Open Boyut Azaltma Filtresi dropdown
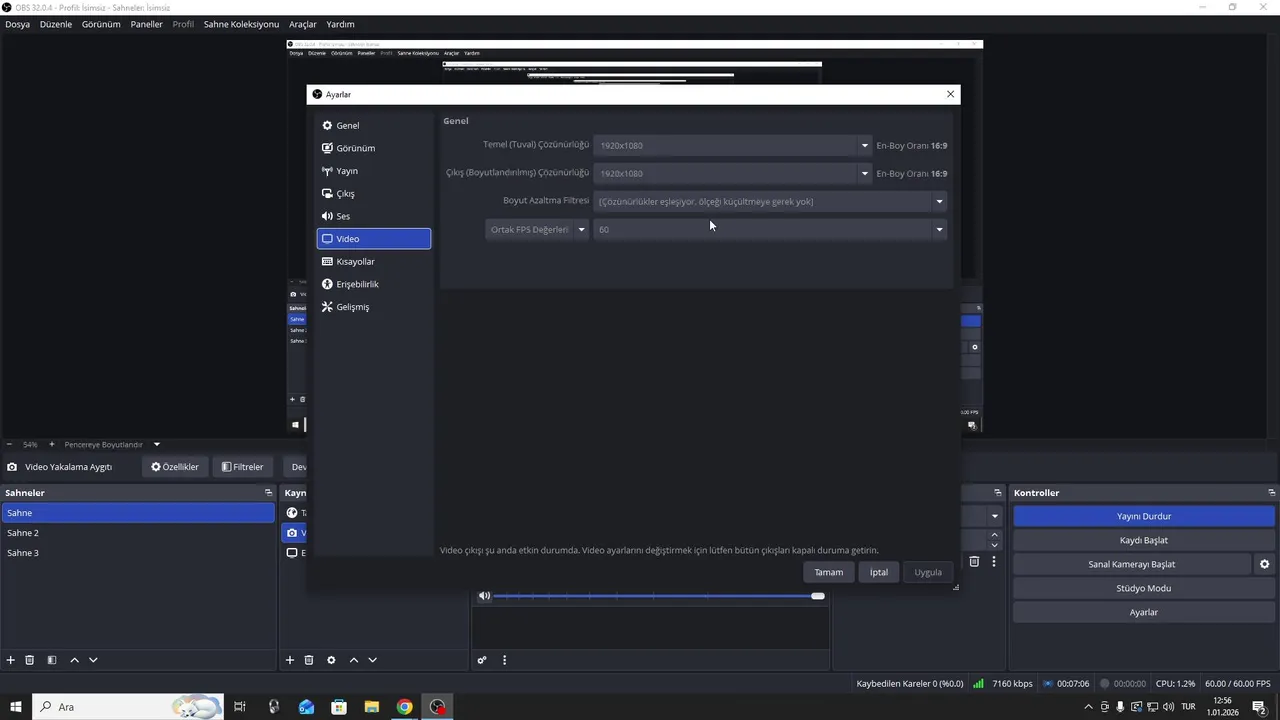Image resolution: width=1280 pixels, height=720 pixels. click(770, 201)
